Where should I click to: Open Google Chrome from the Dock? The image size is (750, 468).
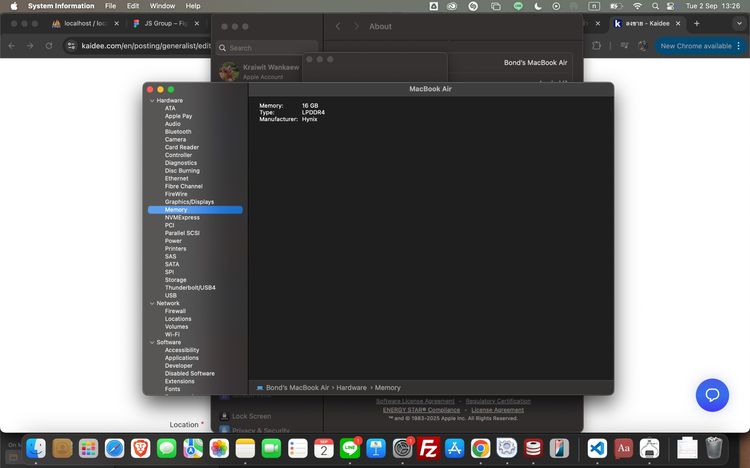(x=480, y=448)
